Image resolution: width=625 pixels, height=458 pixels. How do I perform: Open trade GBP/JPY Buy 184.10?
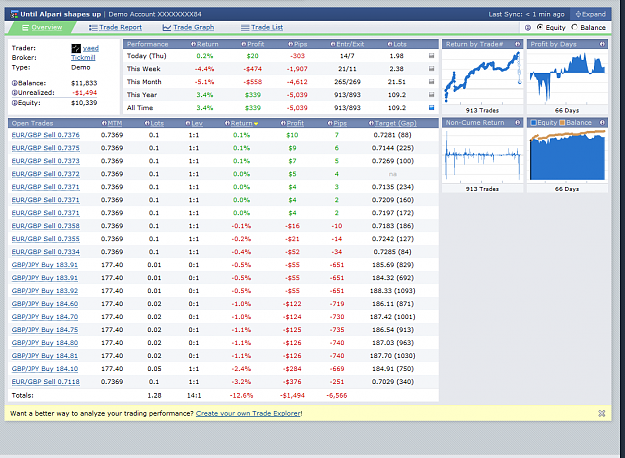(x=45, y=369)
